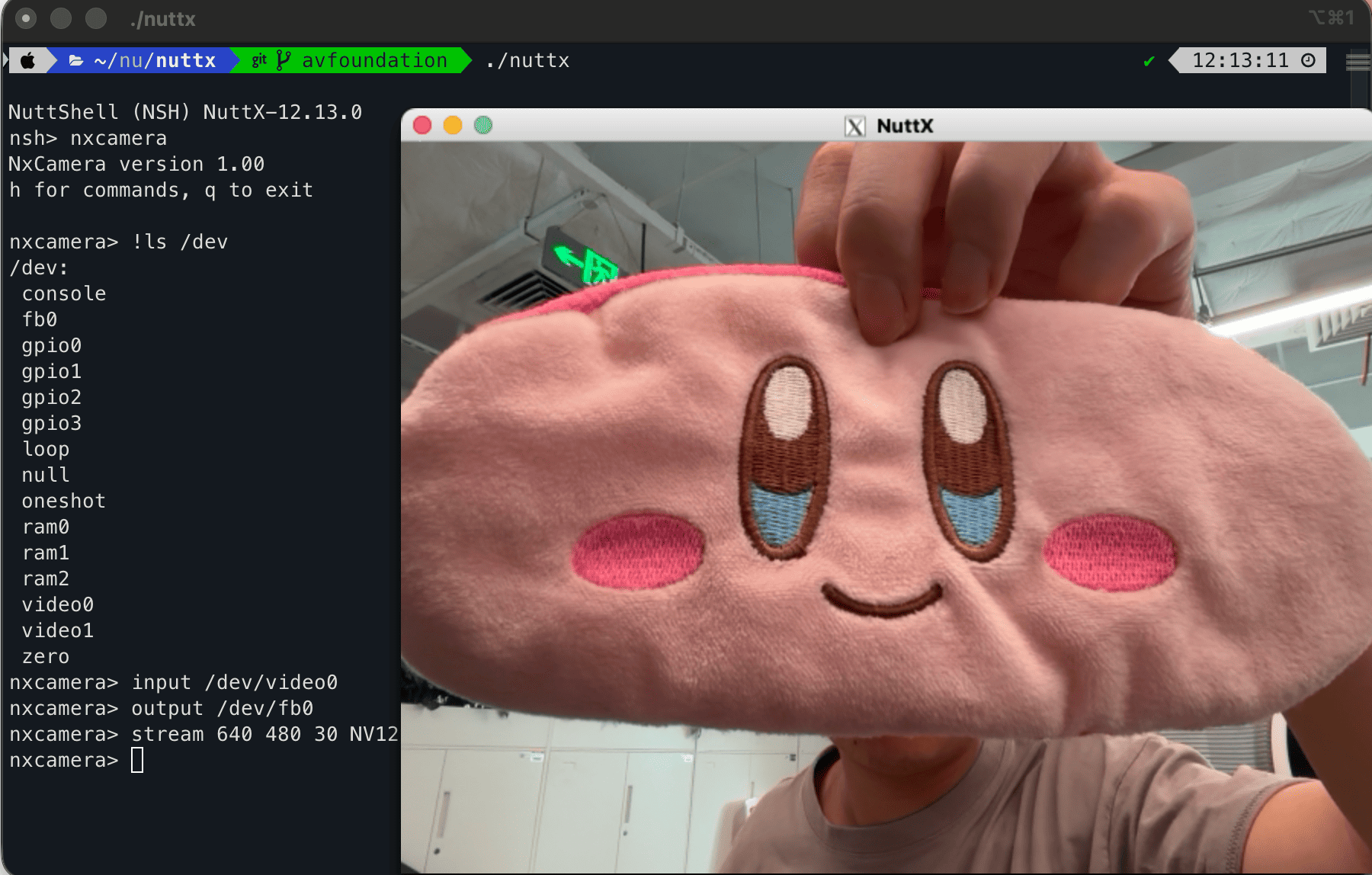The height and width of the screenshot is (875, 1372).
Task: Click the 'zero' device entry
Action: coord(46,656)
